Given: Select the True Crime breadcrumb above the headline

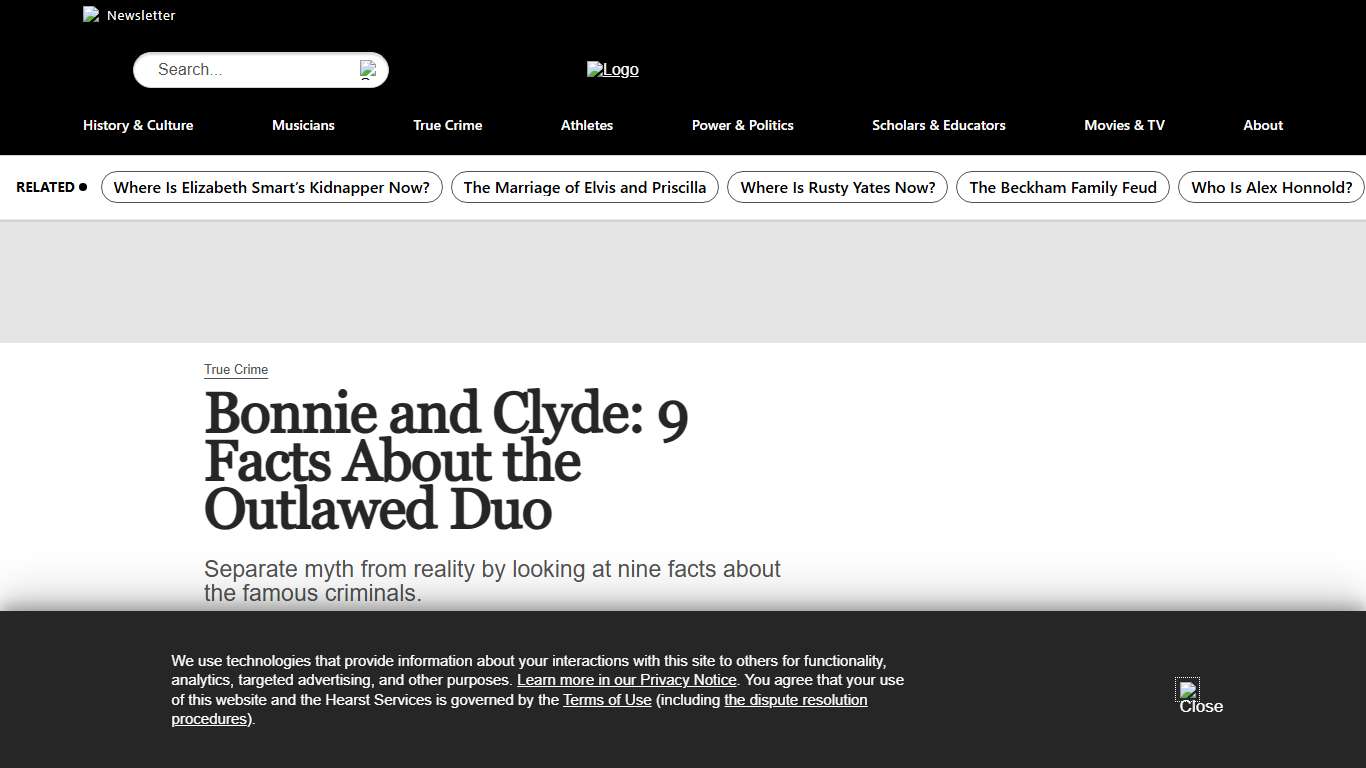Looking at the screenshot, I should 236,369.
